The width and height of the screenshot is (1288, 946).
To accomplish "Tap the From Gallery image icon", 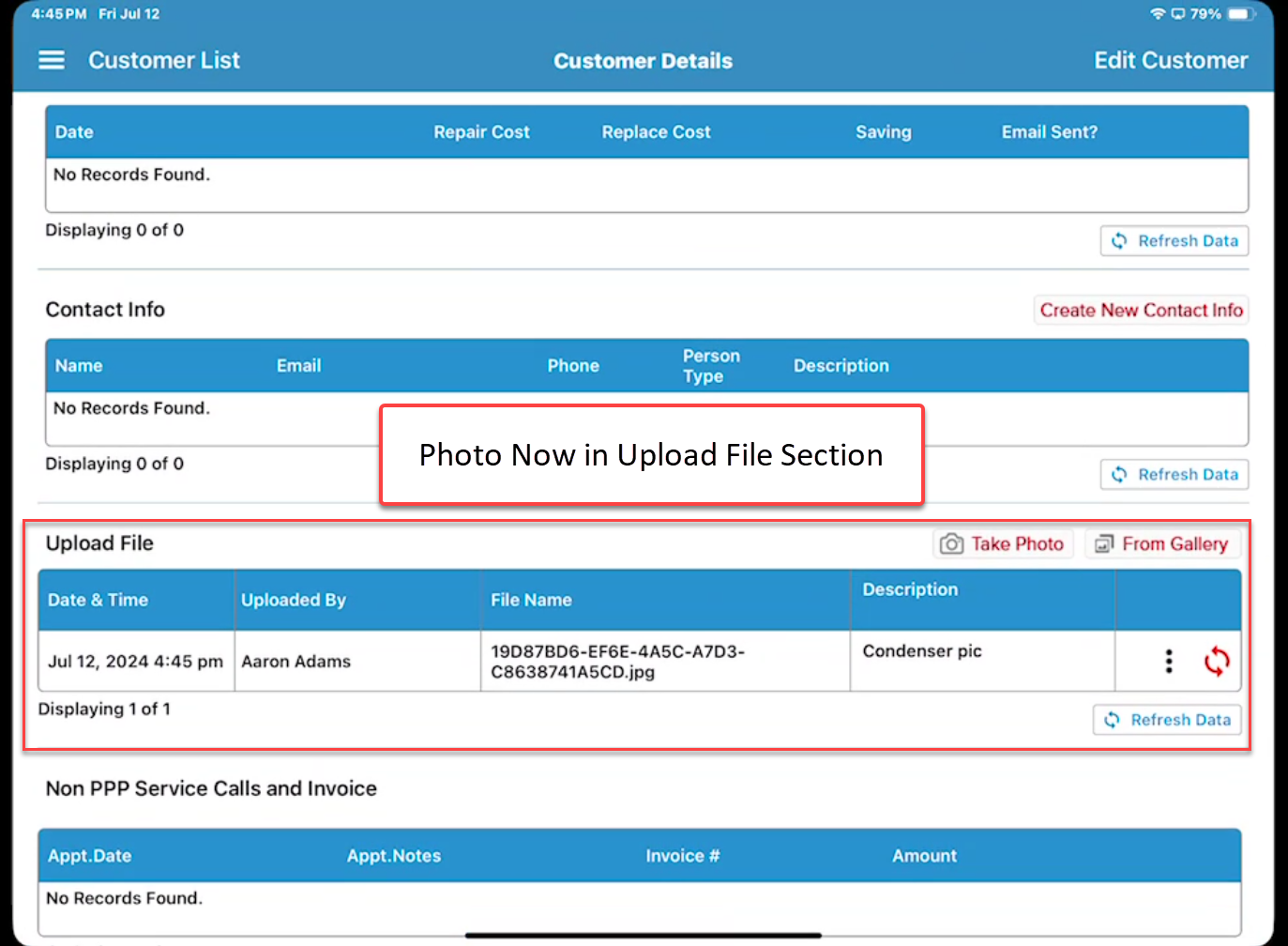I will (1104, 544).
